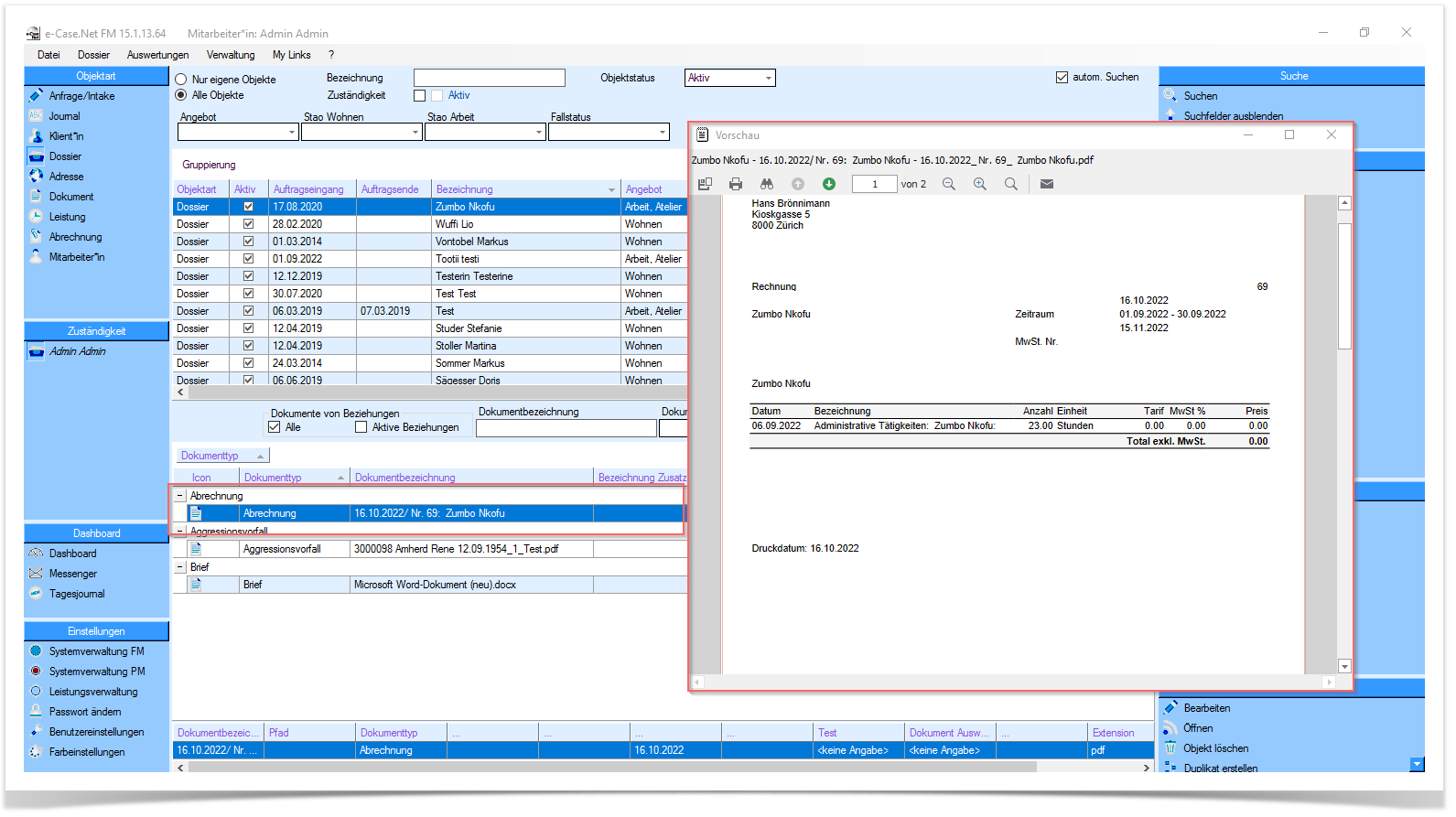This screenshot has width=1456, height=817.
Task: Zoom out with the minus magnifier icon
Action: pyautogui.click(x=949, y=184)
